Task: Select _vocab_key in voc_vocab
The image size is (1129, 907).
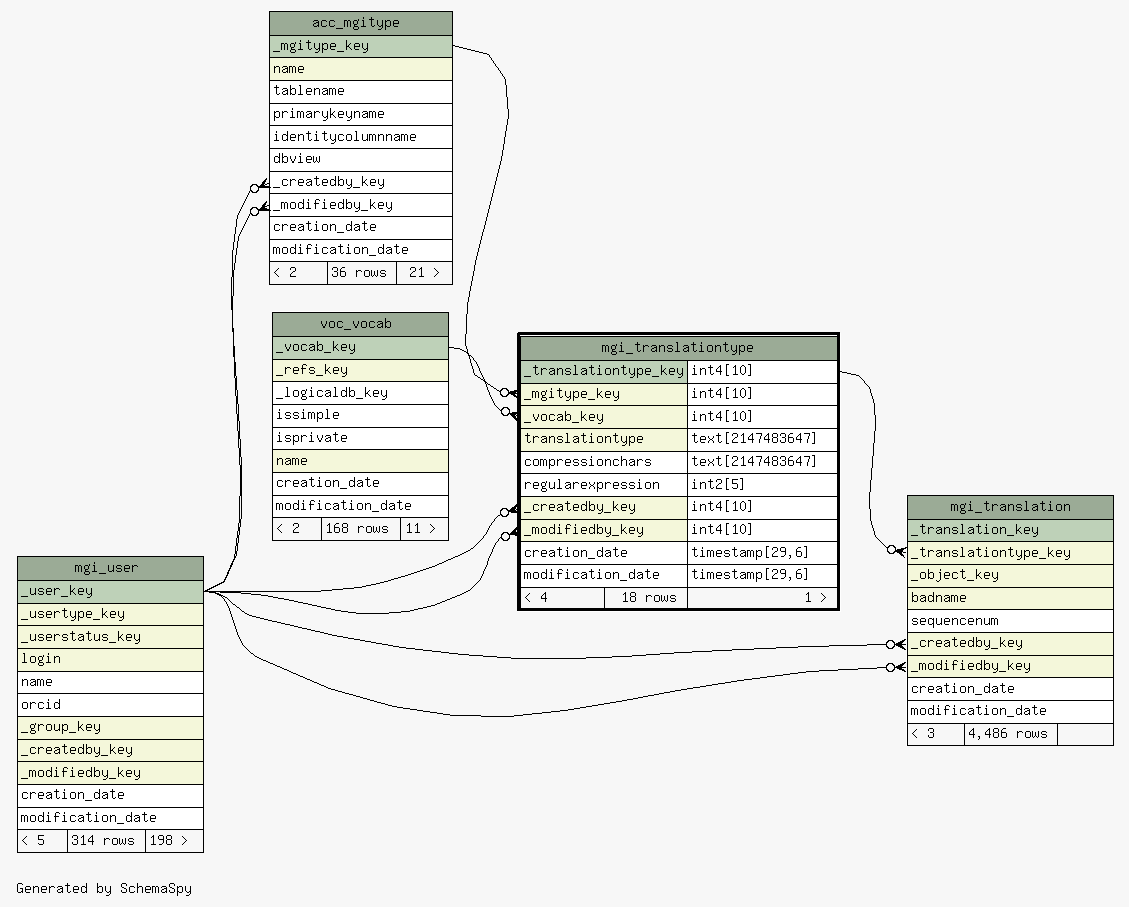Action: 360,348
